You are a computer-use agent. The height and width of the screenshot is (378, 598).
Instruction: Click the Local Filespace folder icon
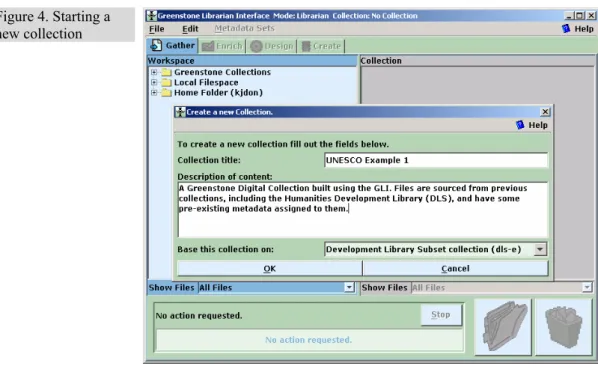pyautogui.click(x=166, y=82)
